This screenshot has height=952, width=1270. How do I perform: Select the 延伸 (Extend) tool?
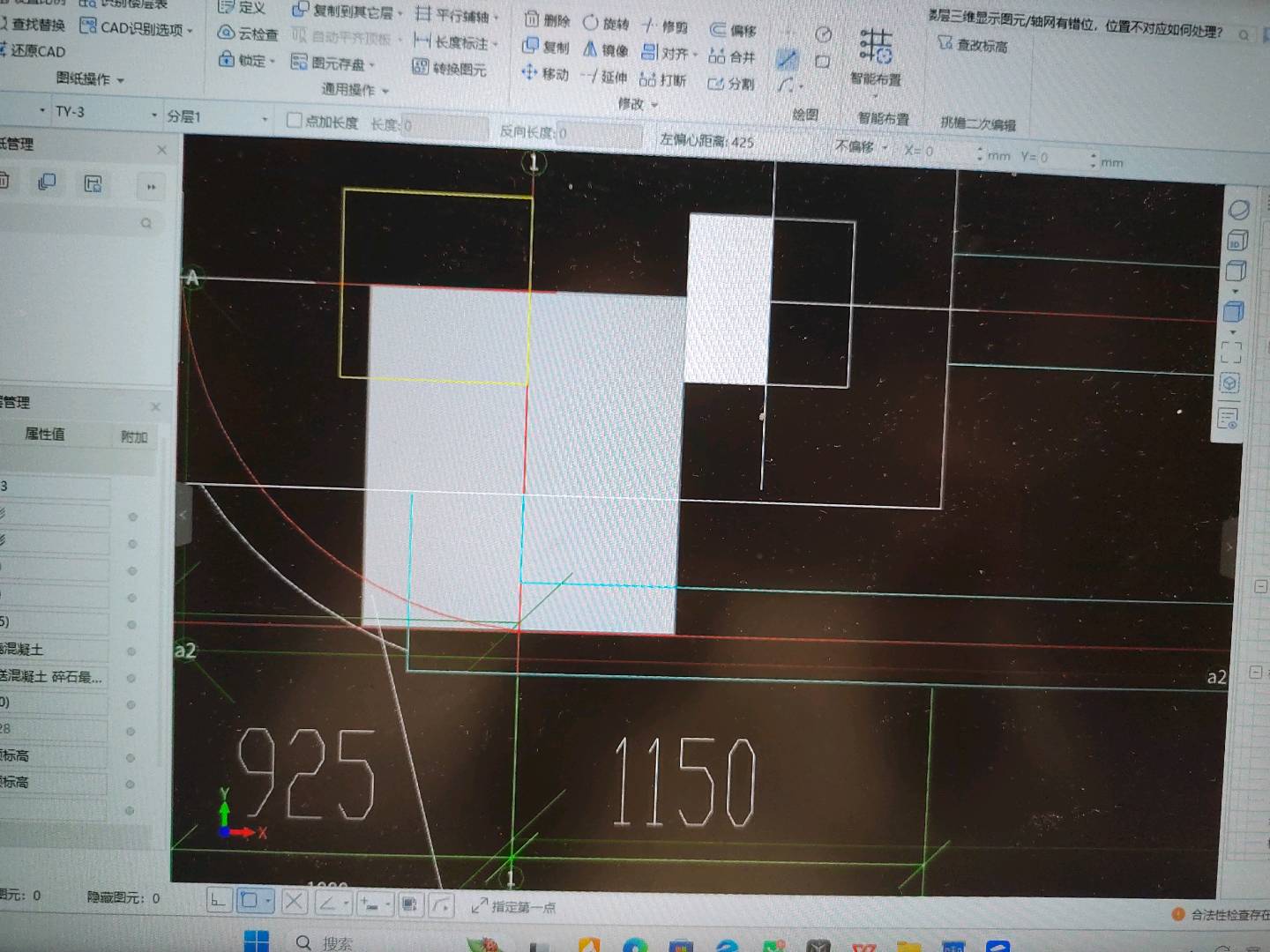[604, 77]
